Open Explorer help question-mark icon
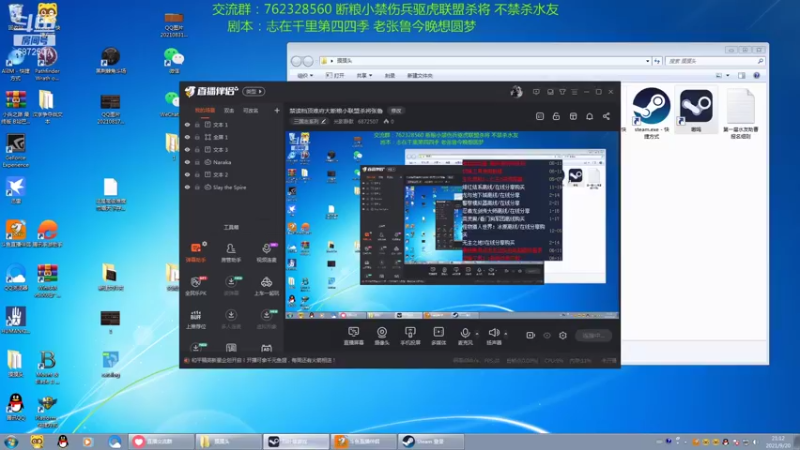The height and width of the screenshot is (450, 800). pyautogui.click(x=757, y=76)
